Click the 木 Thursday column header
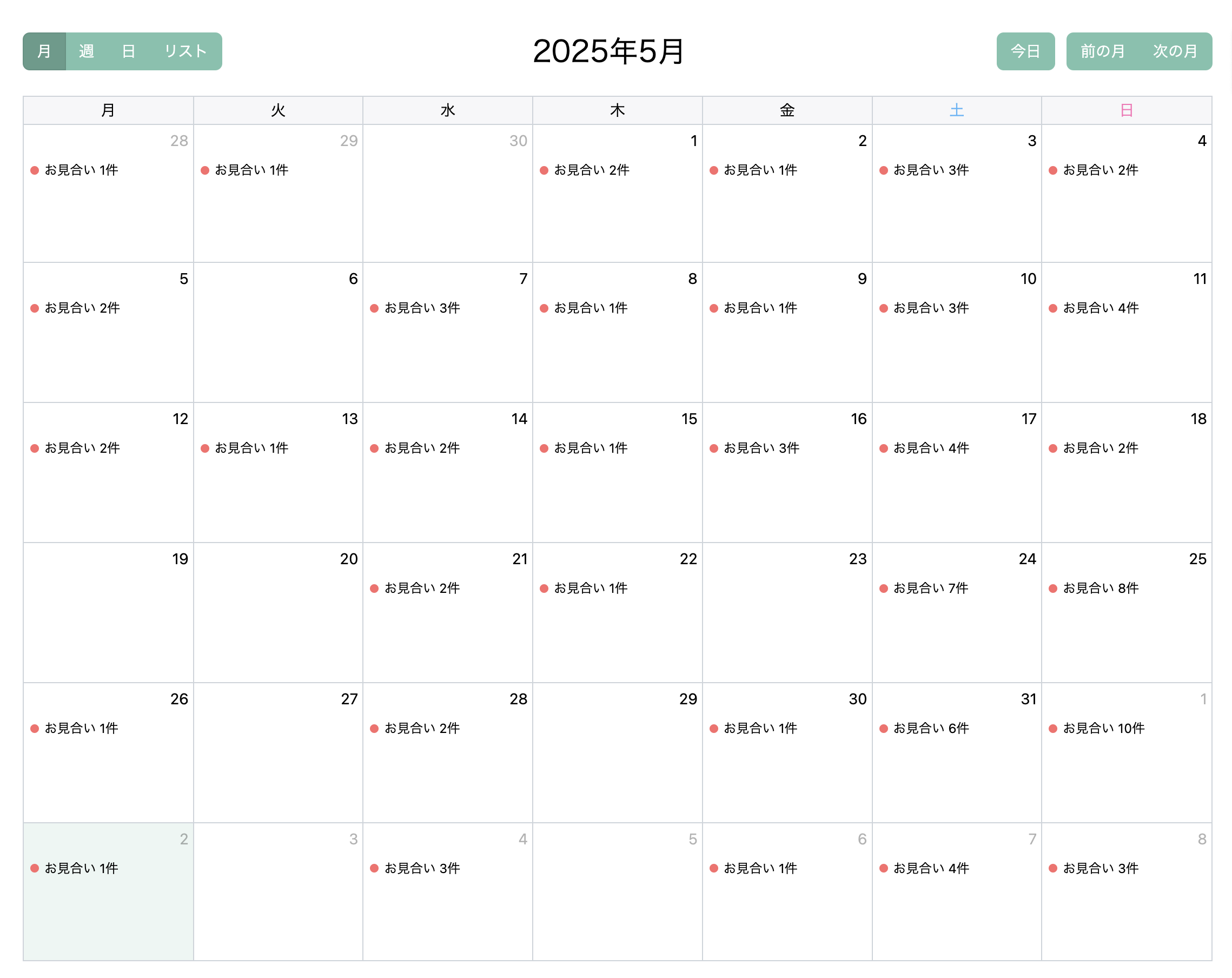This screenshot has width=1232, height=978. (617, 110)
